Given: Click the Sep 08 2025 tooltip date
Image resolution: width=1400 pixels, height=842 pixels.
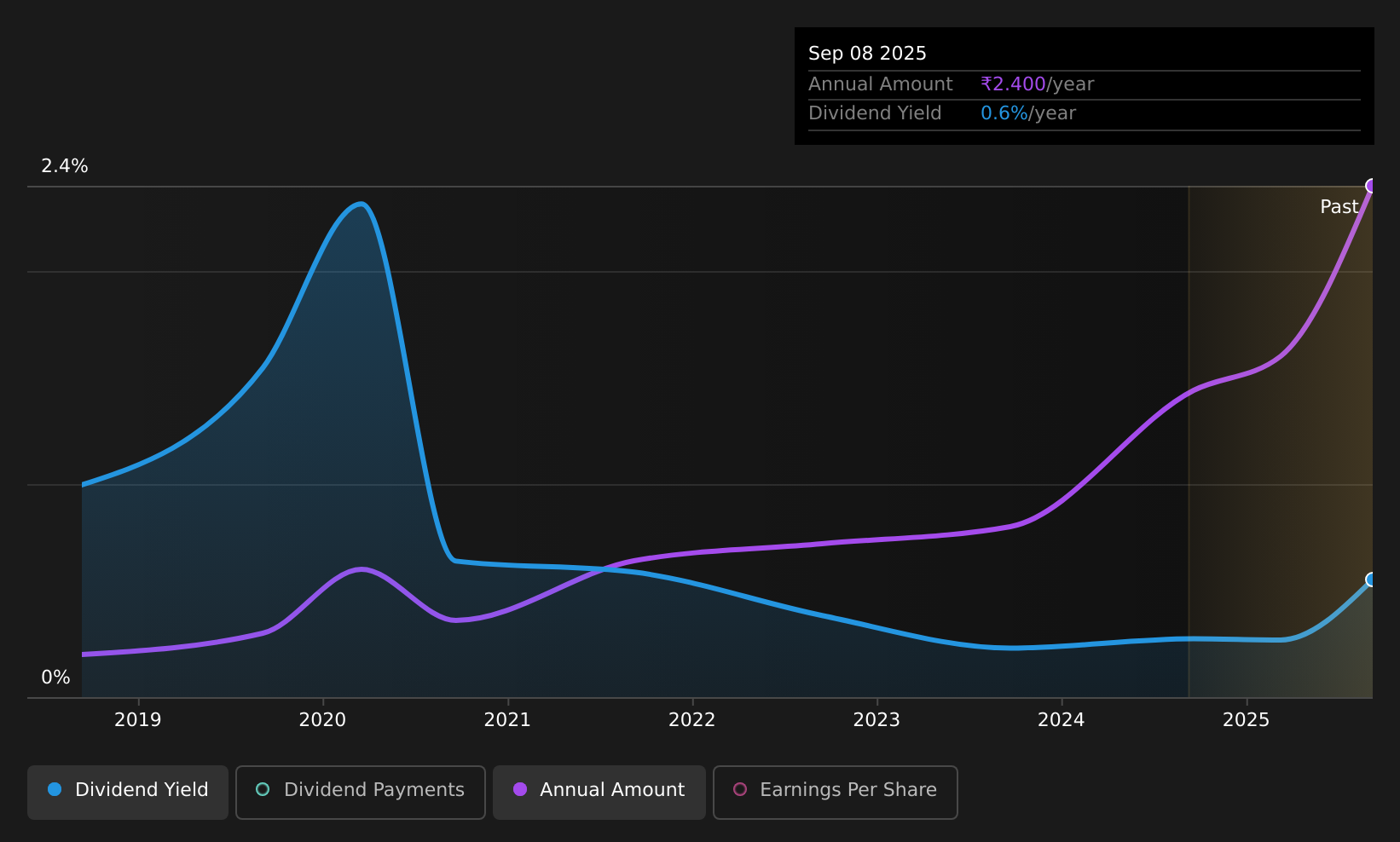Looking at the screenshot, I should pos(867,54).
